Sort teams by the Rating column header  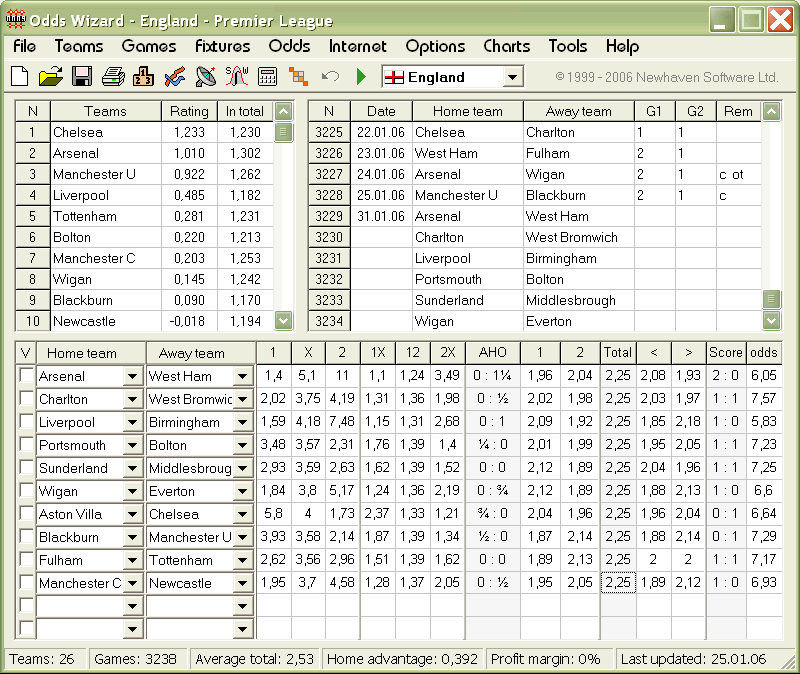click(x=189, y=111)
